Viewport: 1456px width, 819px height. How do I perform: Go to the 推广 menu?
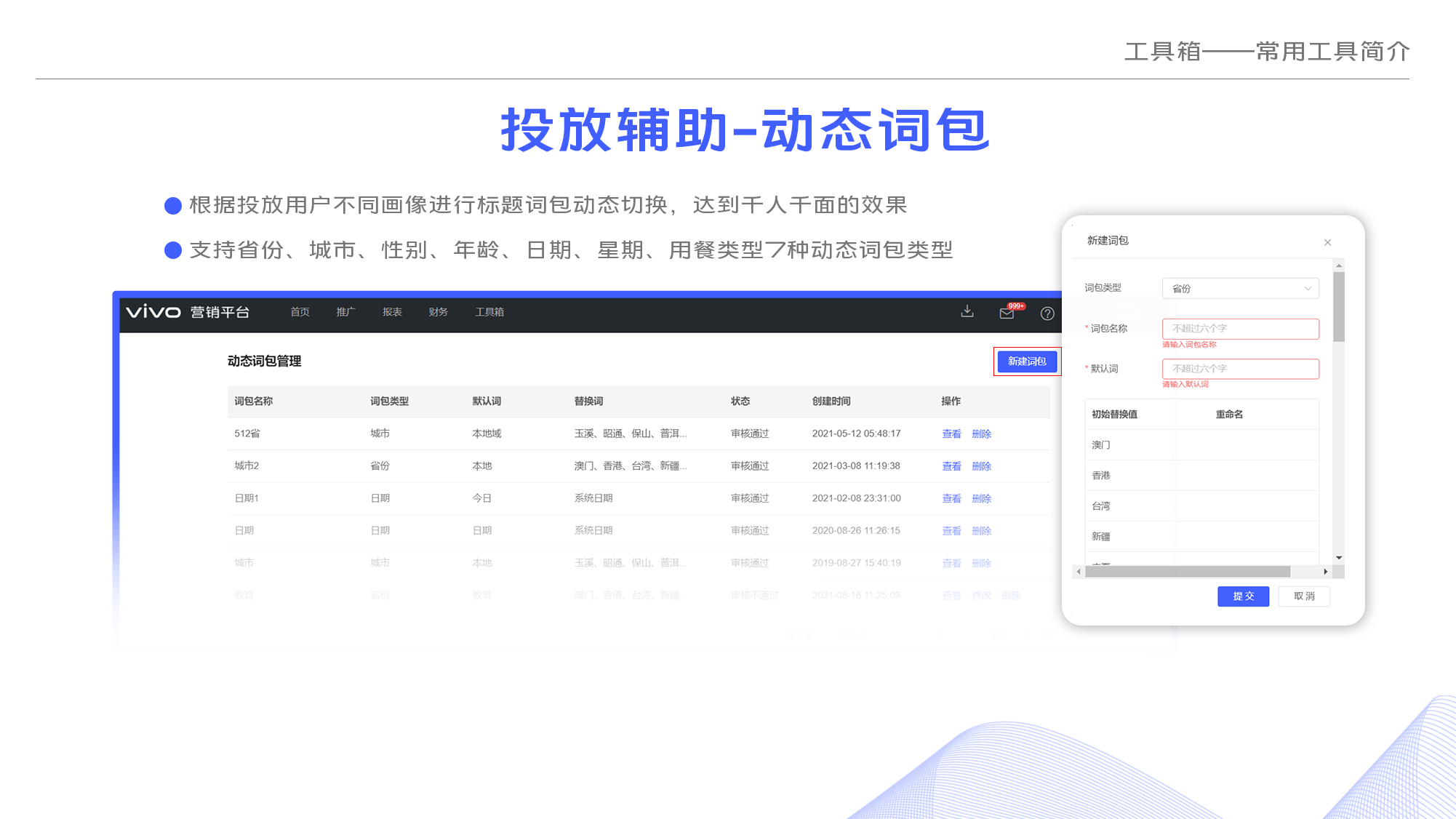(x=345, y=312)
